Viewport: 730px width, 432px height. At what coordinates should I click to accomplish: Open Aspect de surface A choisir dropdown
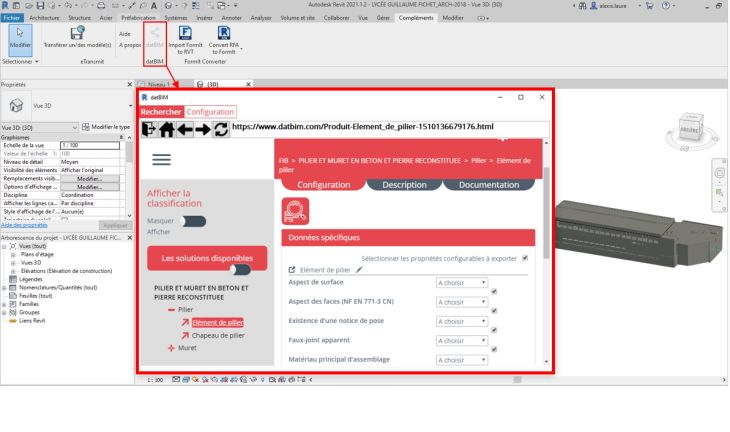(462, 283)
